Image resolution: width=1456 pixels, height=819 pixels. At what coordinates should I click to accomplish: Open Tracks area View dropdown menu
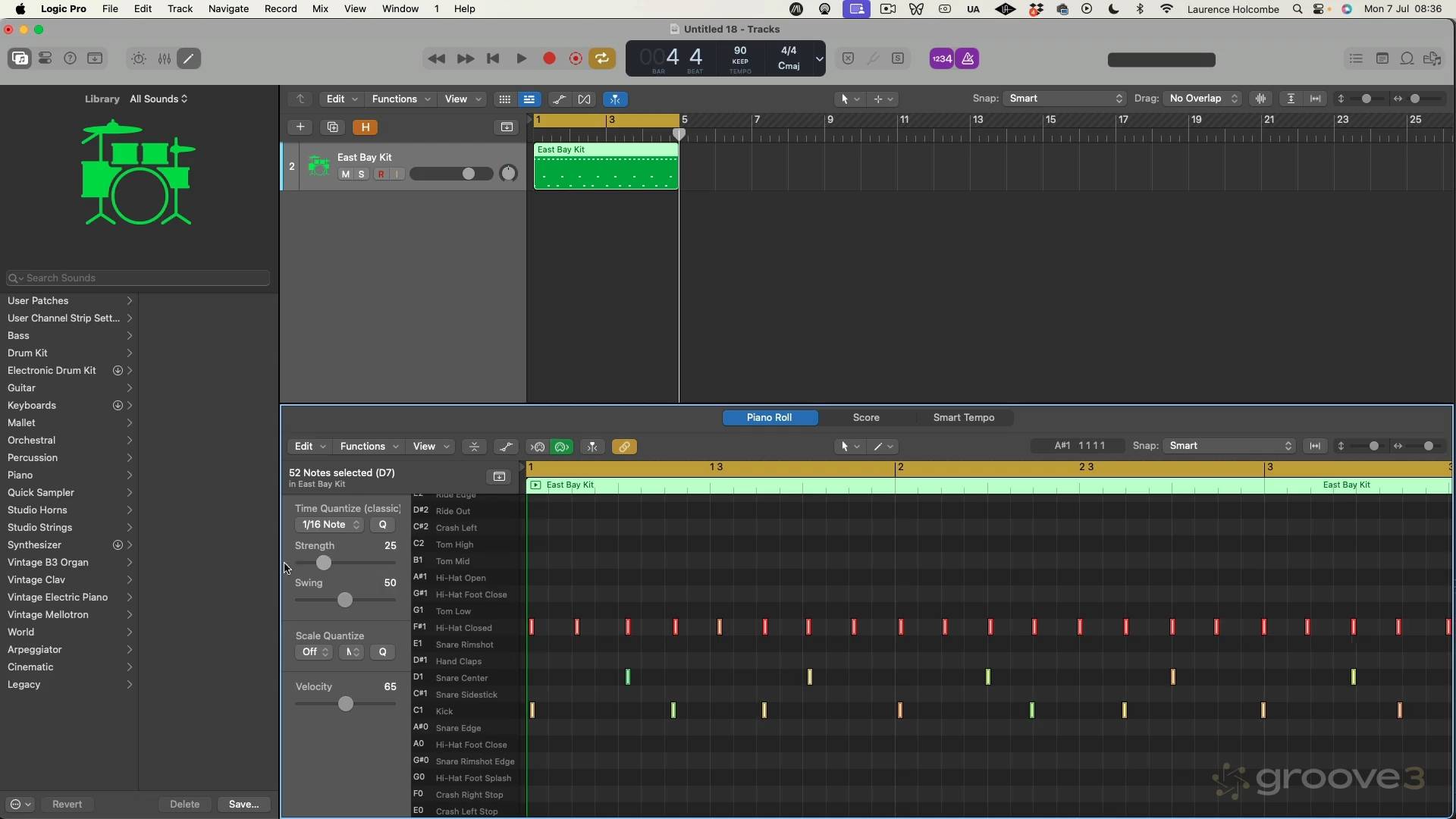coord(463,99)
